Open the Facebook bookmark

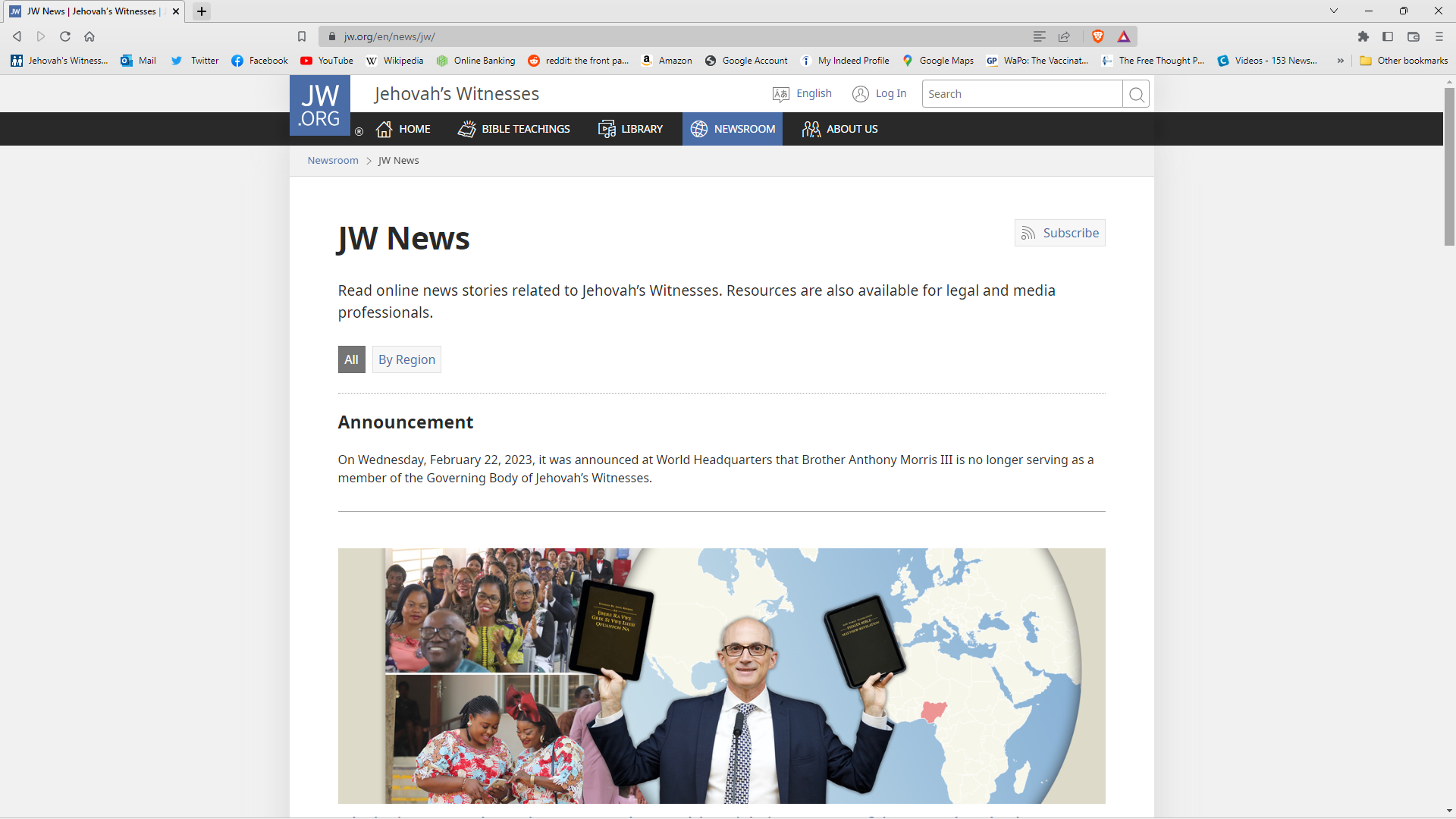click(x=259, y=61)
